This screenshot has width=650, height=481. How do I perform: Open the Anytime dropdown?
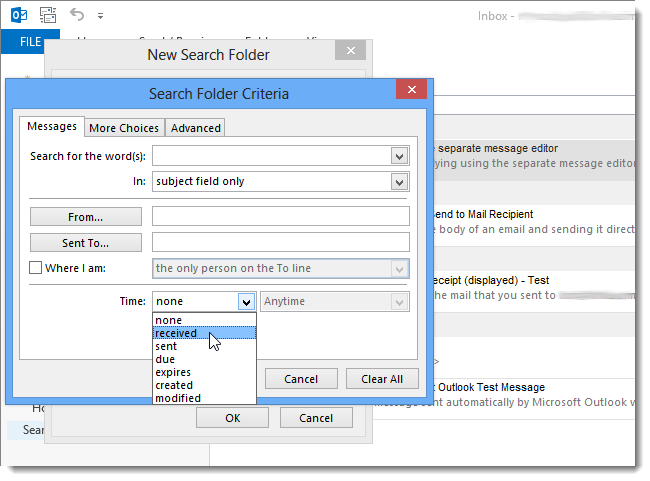pos(335,301)
